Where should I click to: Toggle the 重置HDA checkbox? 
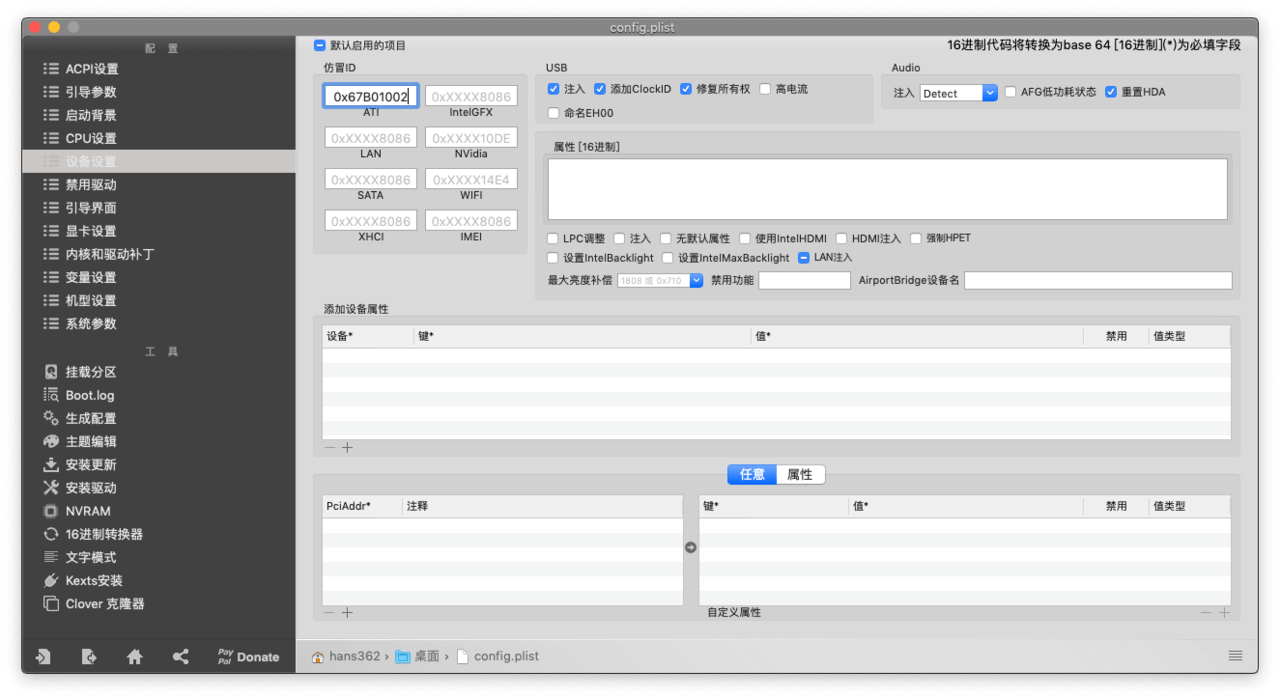[1111, 92]
